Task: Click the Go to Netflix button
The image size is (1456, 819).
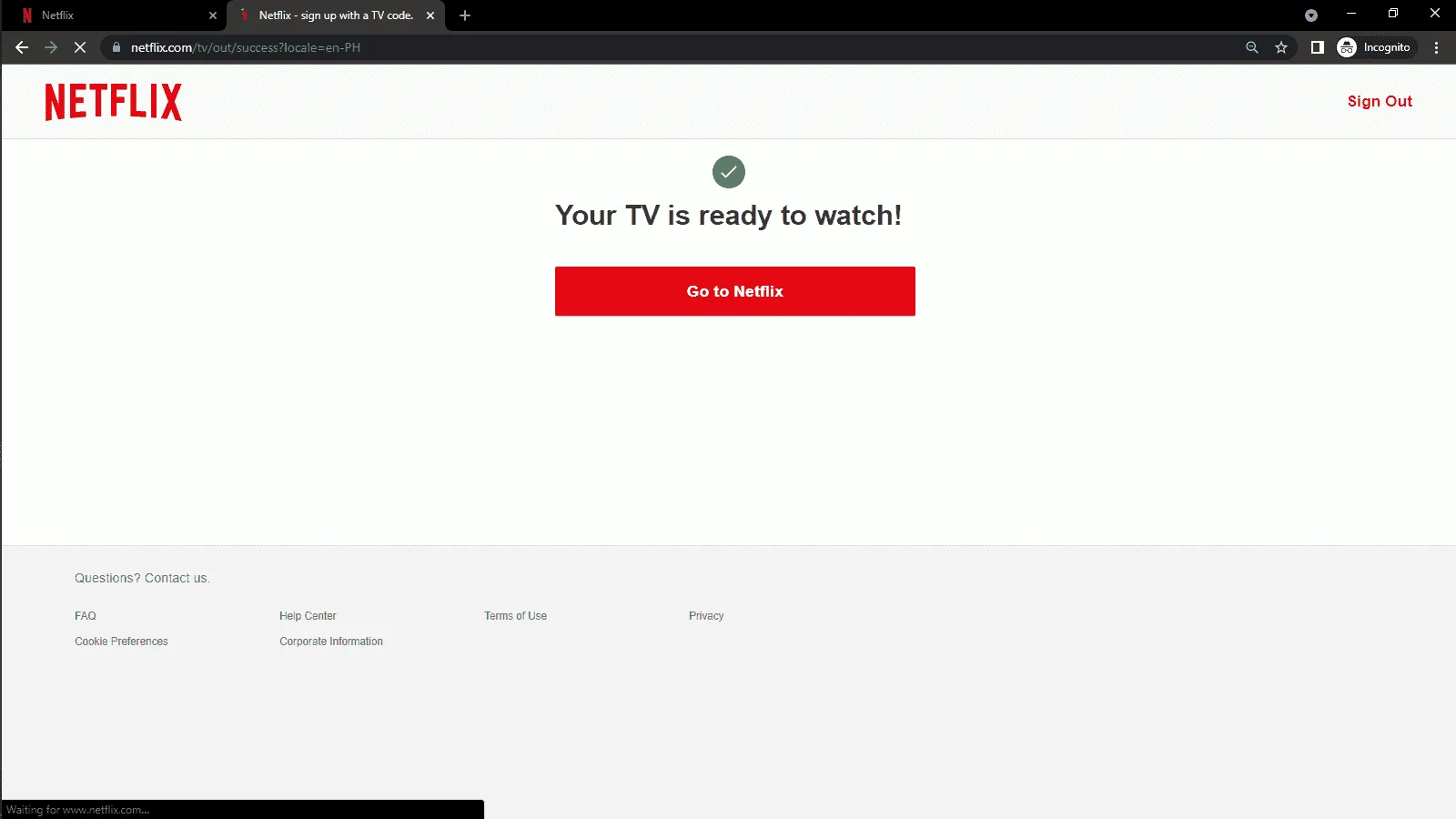Action: tap(735, 291)
